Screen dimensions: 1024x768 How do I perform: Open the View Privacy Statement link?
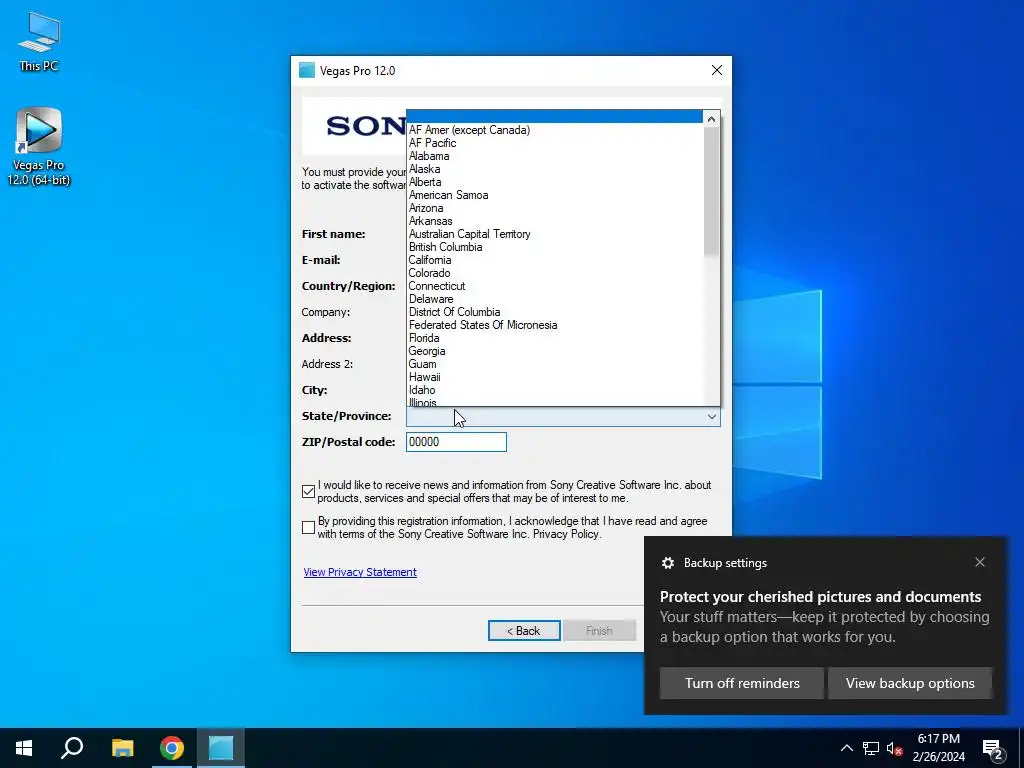tap(360, 572)
